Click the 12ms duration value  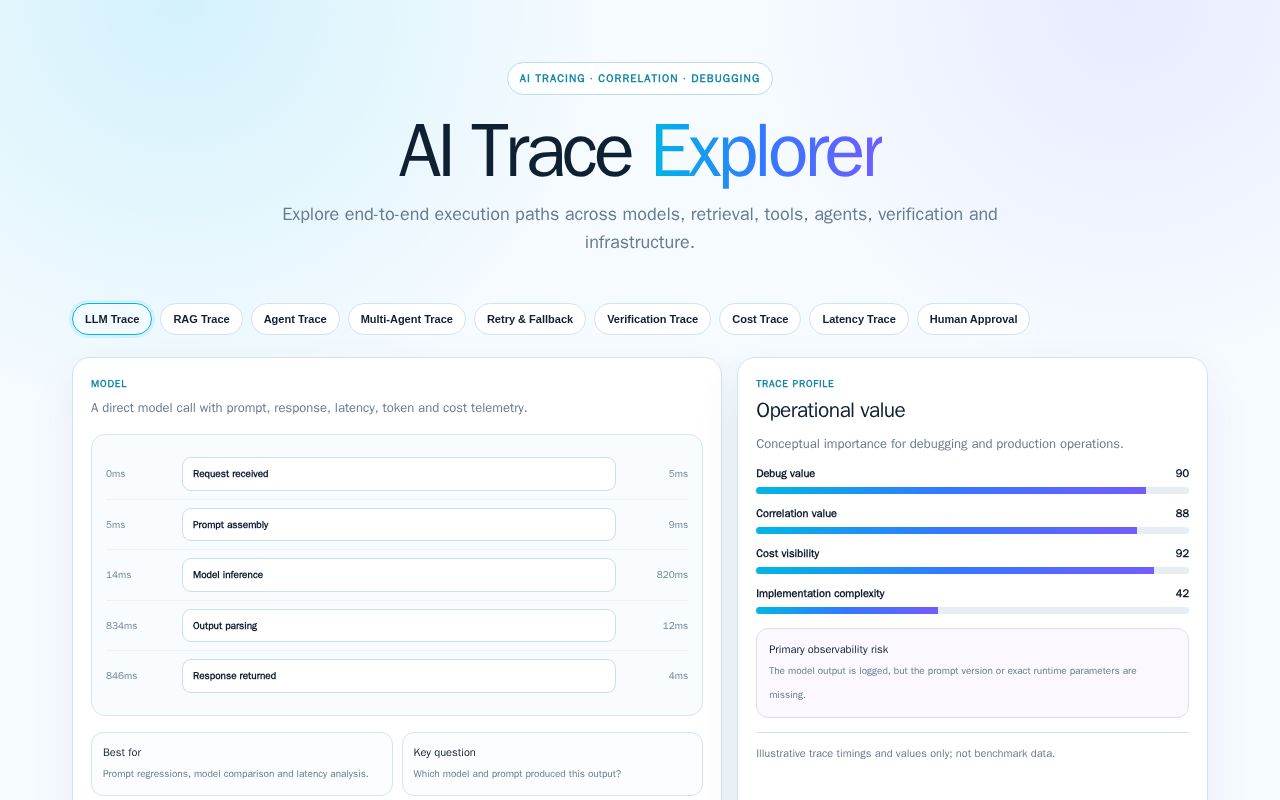(675, 626)
